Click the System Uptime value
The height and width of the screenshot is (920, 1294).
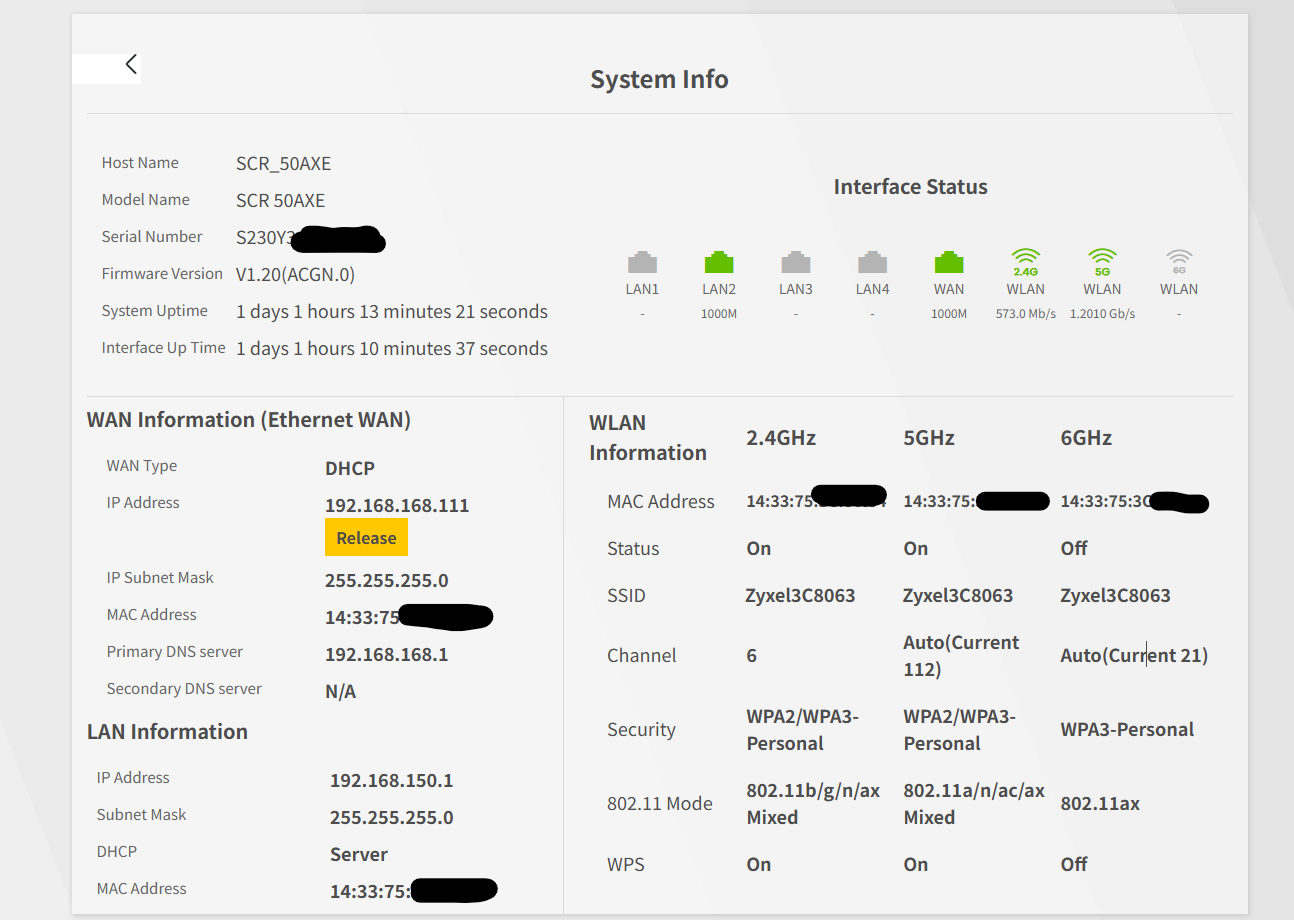(x=392, y=312)
